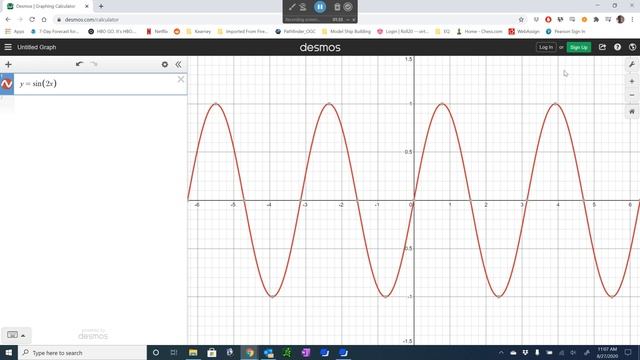
Task: Undo the last expression change
Action: tap(79, 64)
